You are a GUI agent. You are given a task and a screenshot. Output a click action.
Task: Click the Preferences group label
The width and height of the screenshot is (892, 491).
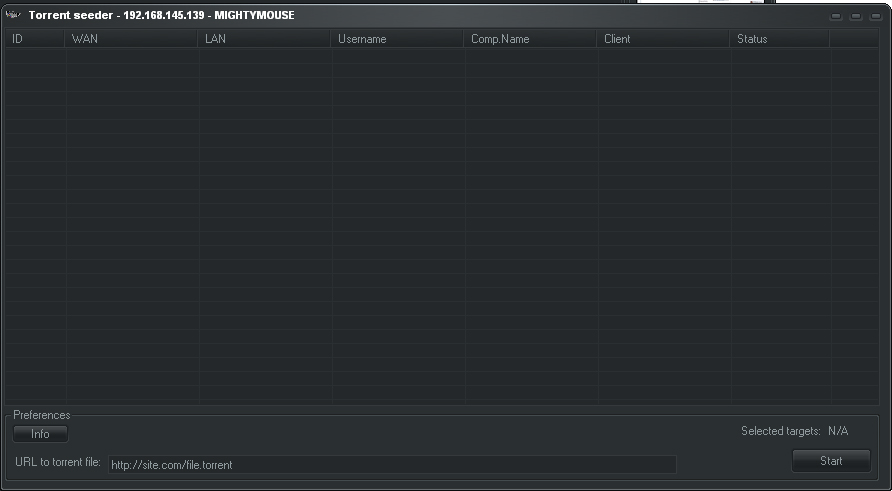pyautogui.click(x=42, y=415)
